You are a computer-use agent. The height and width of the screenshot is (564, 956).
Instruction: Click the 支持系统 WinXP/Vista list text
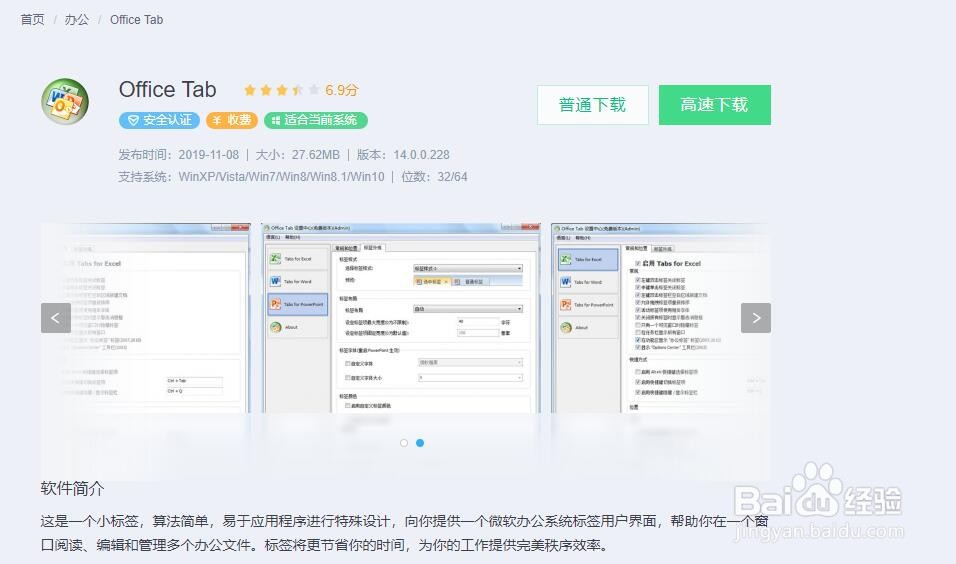[251, 177]
